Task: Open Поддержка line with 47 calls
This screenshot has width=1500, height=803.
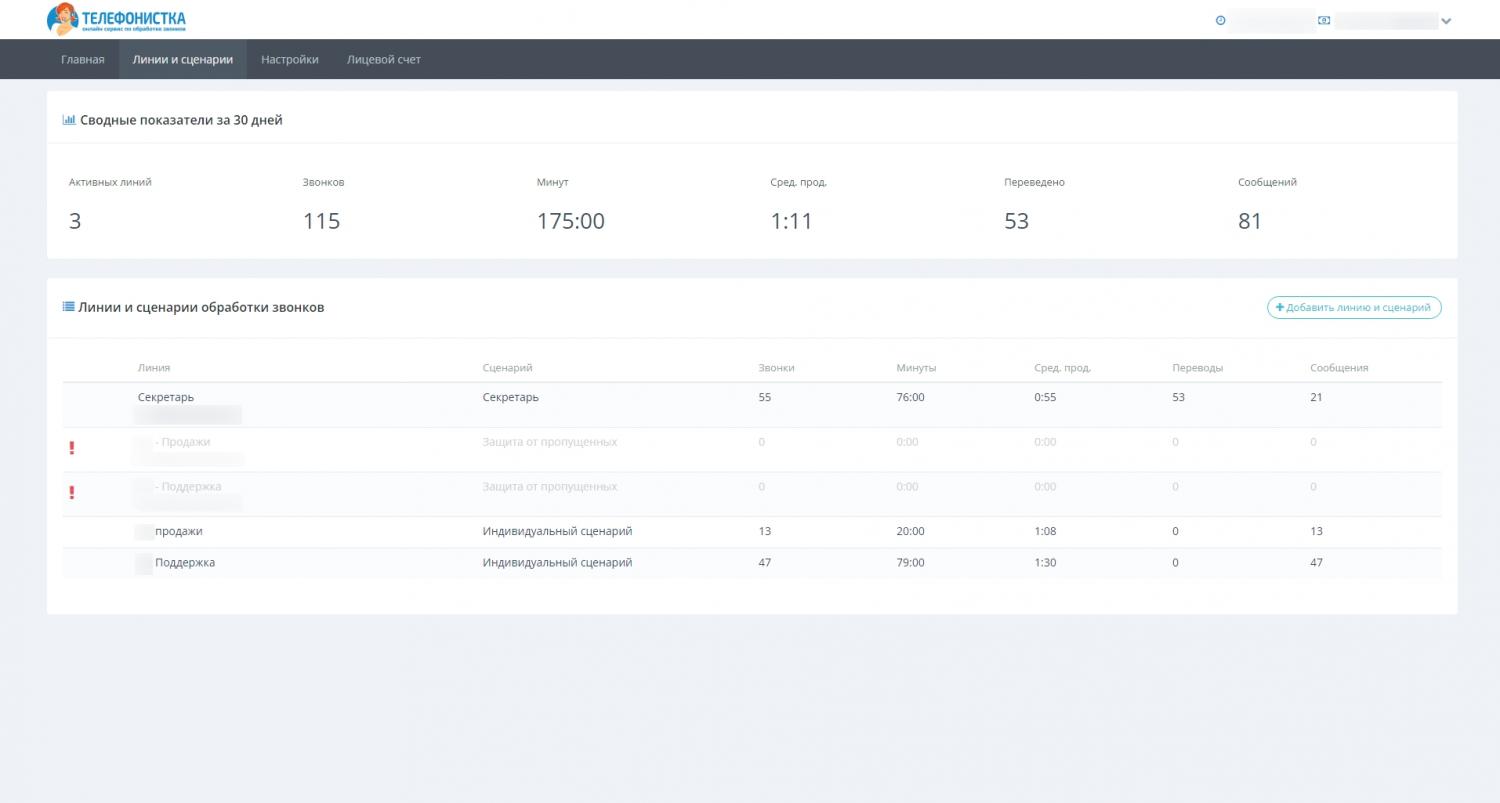Action: (x=184, y=563)
